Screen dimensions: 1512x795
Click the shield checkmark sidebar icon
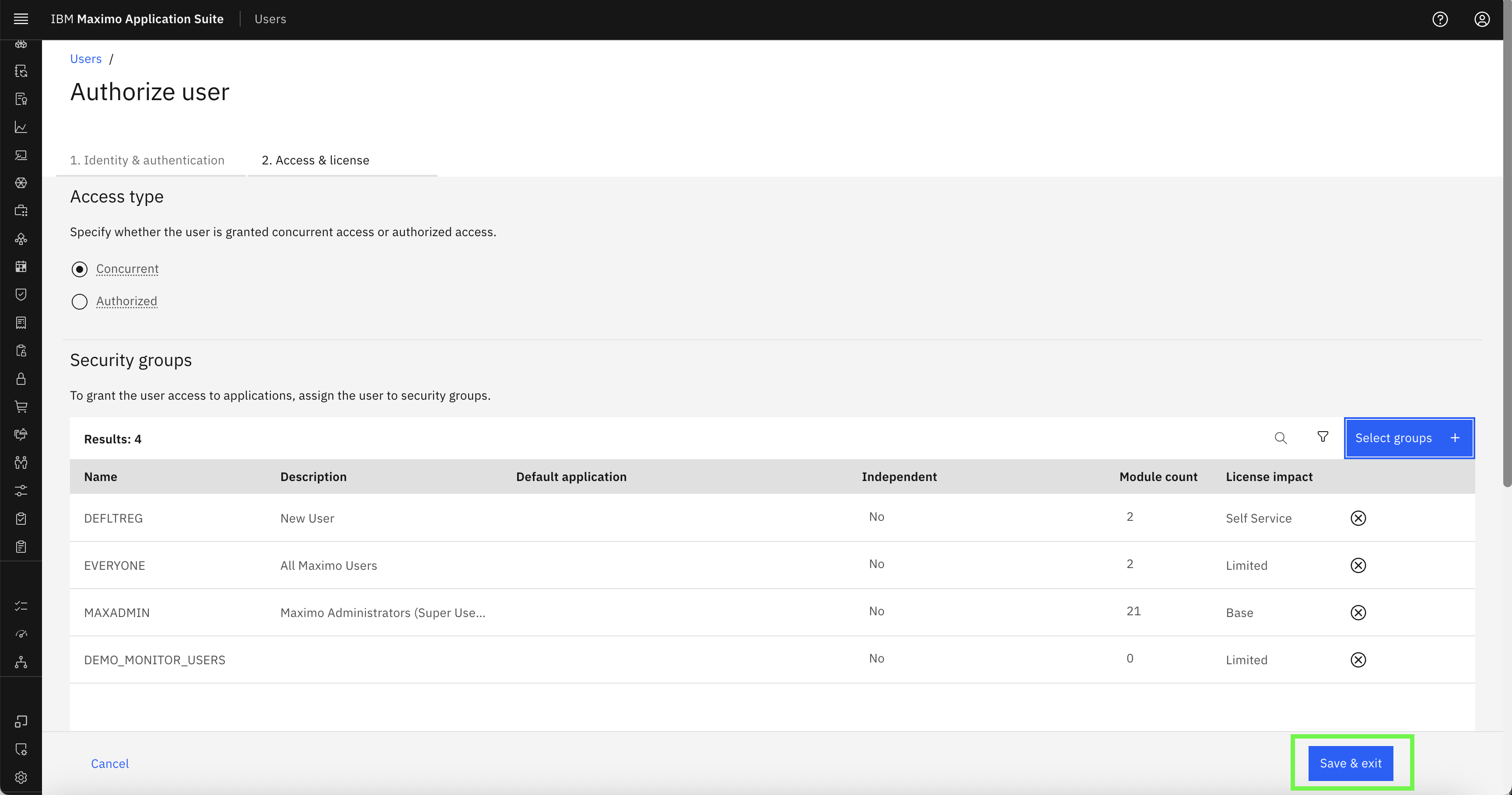point(21,295)
